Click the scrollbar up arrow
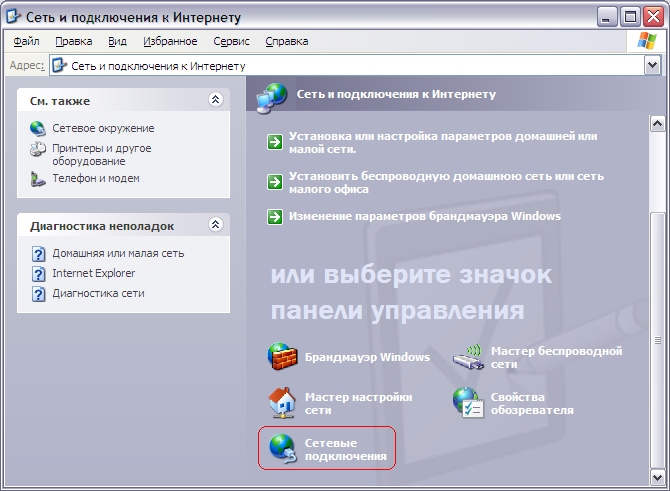The width and height of the screenshot is (670, 491). [657, 123]
